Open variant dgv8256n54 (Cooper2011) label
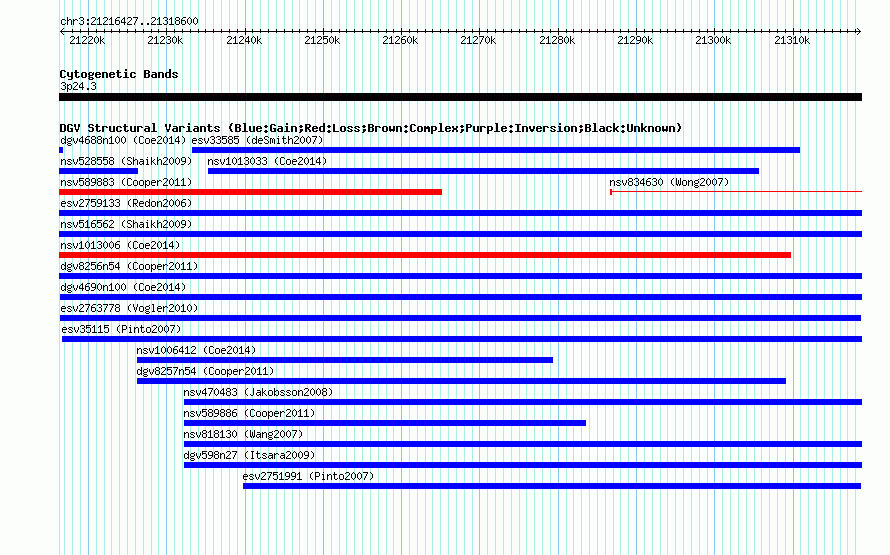Screen dimensions: 890x555 (129, 266)
